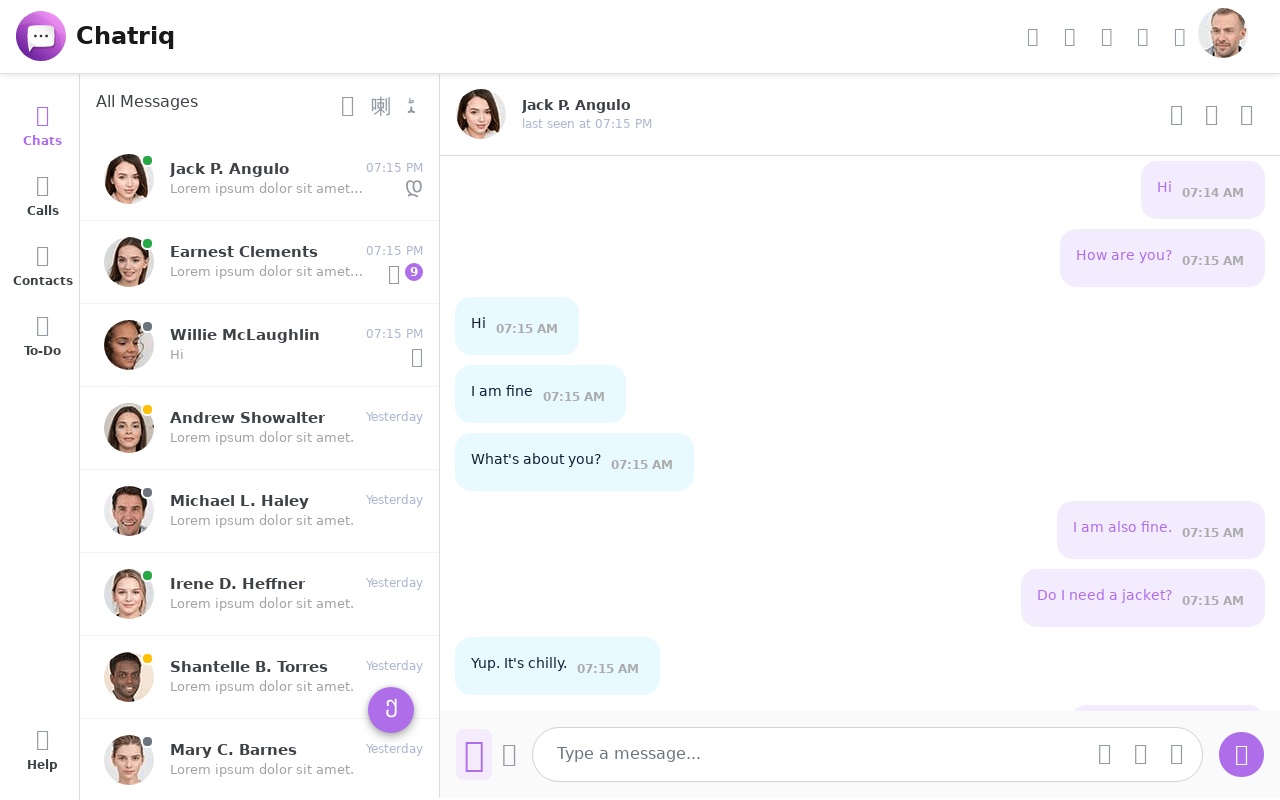This screenshot has height=800, width=1280.
Task: Open the Calls section in the sidebar
Action: [42, 197]
